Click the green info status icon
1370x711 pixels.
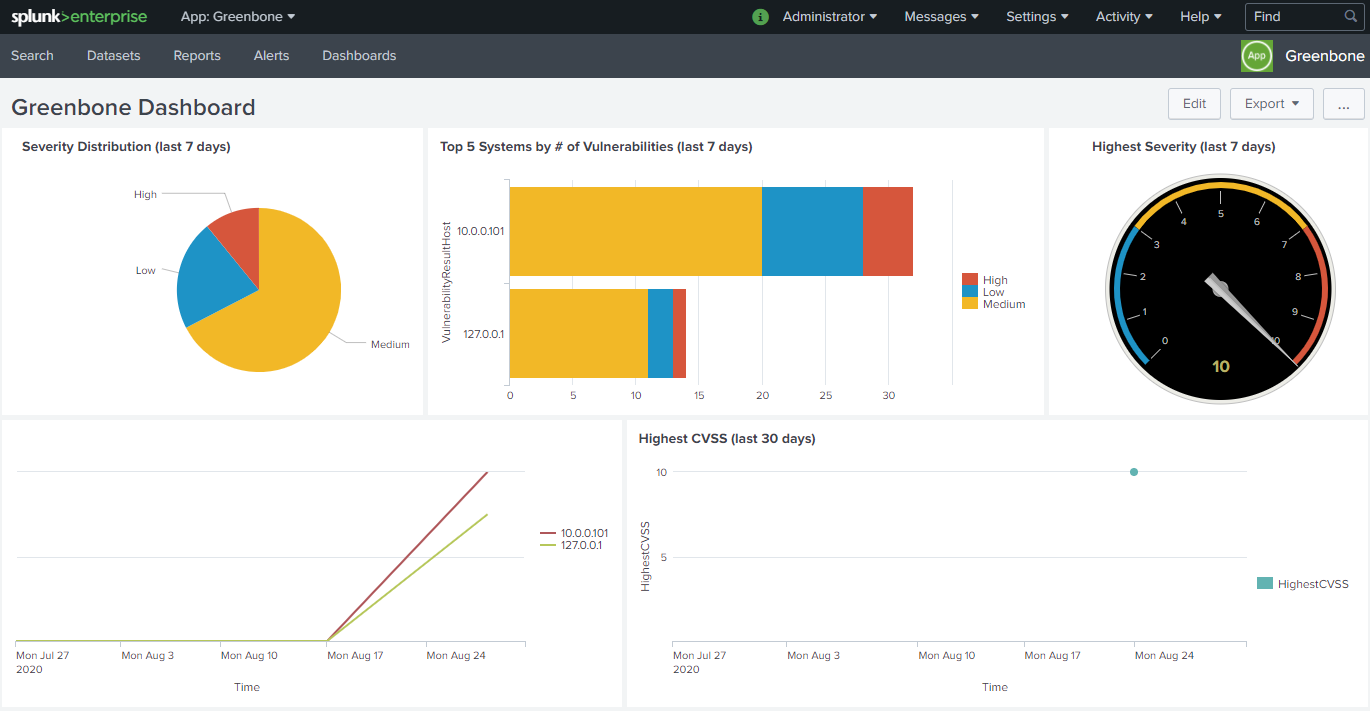tap(760, 17)
